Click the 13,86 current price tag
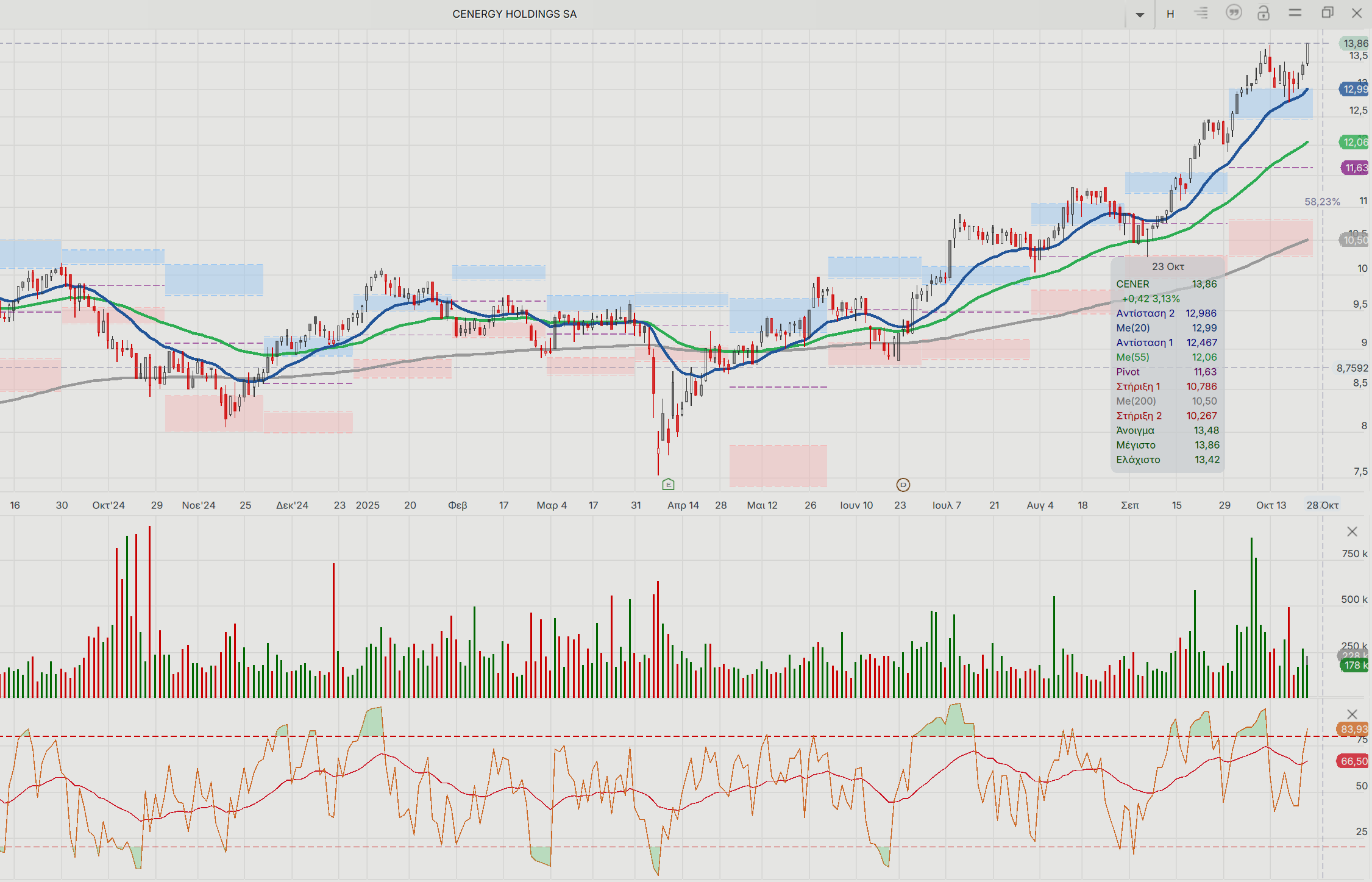This screenshot has width=1372, height=882. (1354, 43)
